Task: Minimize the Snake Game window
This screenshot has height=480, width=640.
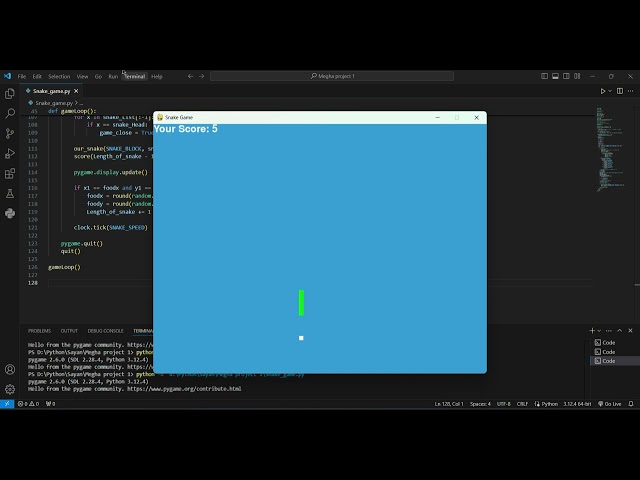Action: [x=438, y=118]
